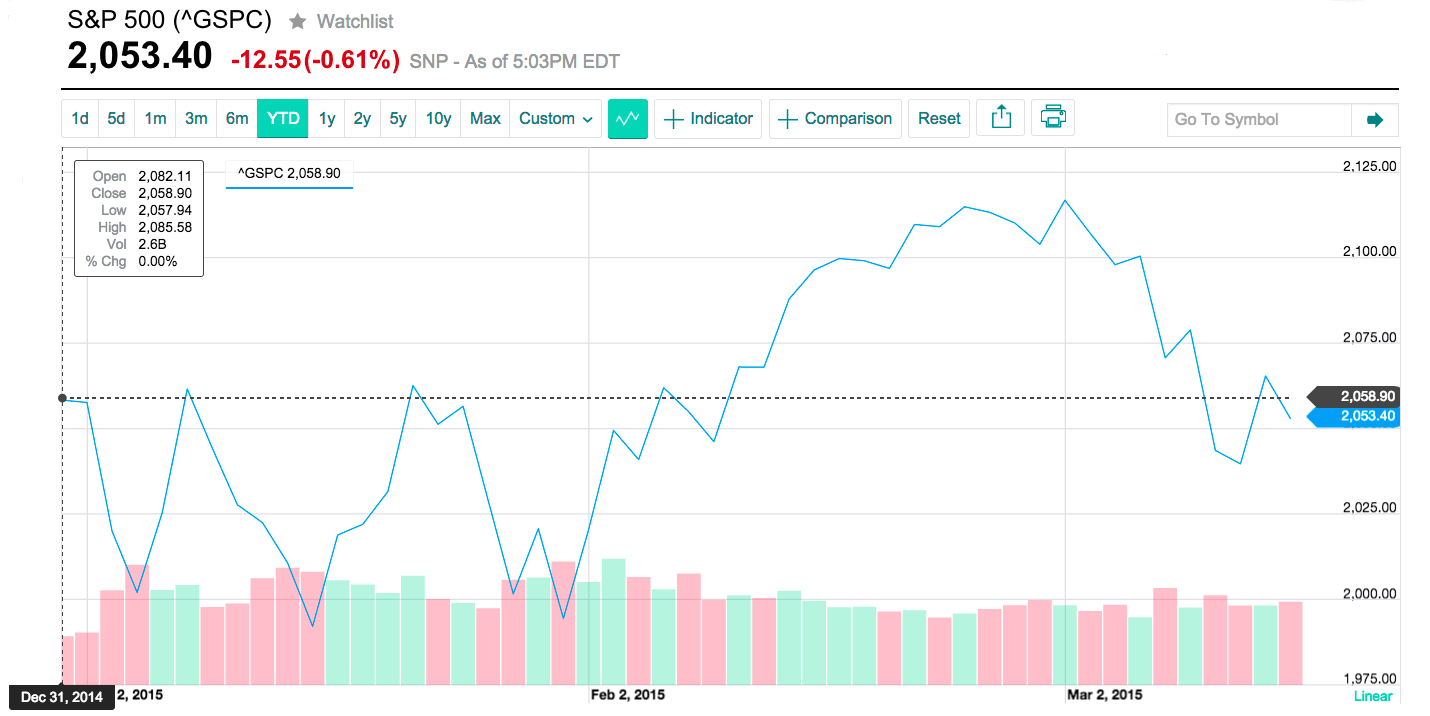Click the line chart type icon

[628, 119]
